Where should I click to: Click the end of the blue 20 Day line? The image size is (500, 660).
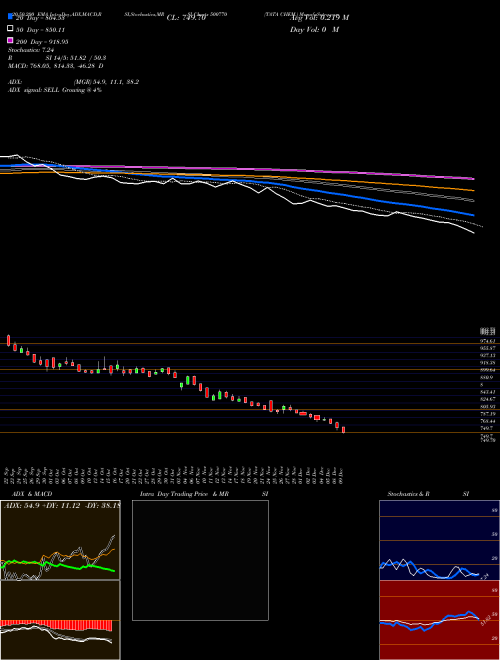(473, 215)
